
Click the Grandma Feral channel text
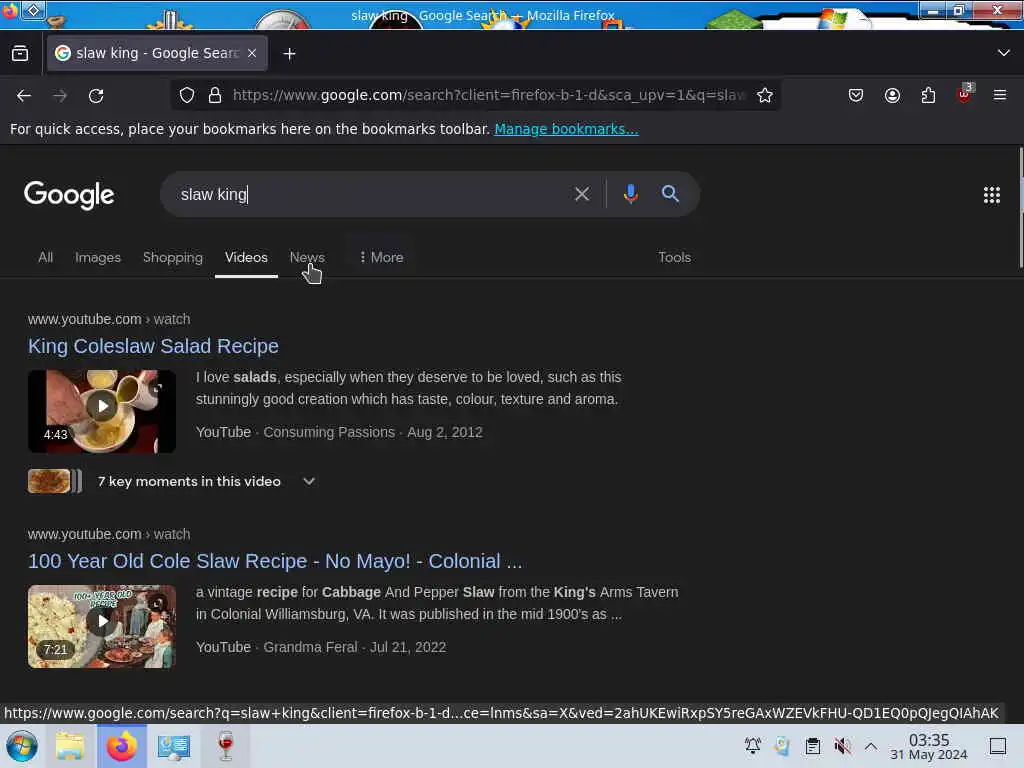(310, 647)
